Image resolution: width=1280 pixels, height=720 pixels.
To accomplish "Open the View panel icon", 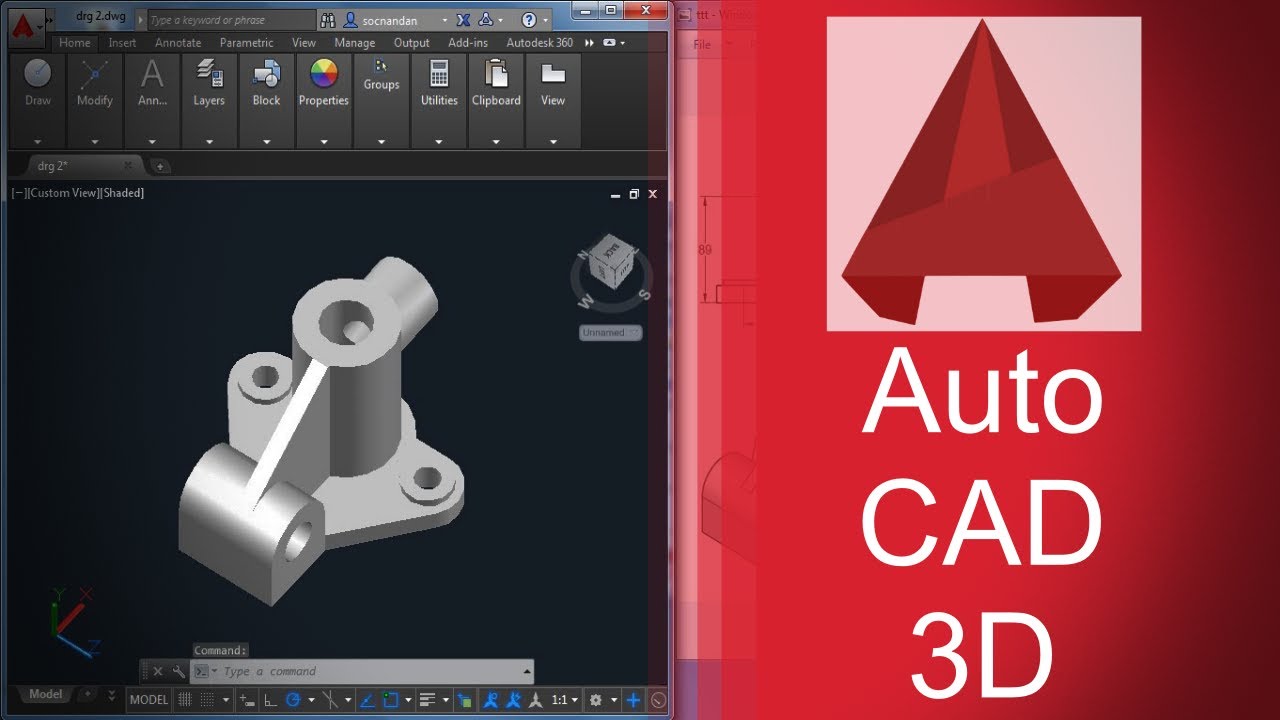I will pos(553,73).
